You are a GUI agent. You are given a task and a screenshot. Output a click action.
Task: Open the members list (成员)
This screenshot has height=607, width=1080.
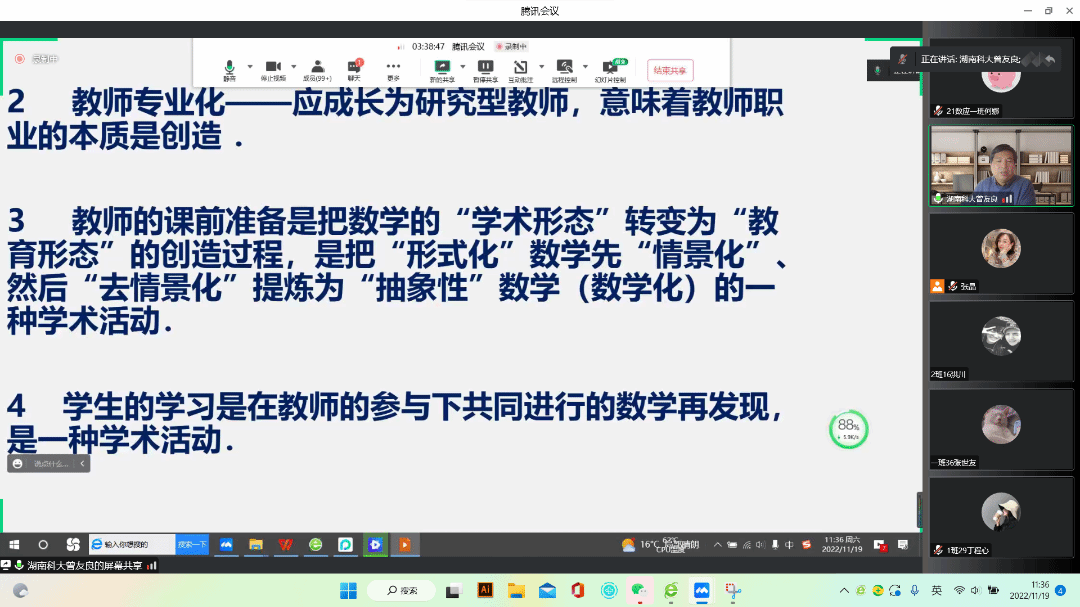(x=317, y=68)
